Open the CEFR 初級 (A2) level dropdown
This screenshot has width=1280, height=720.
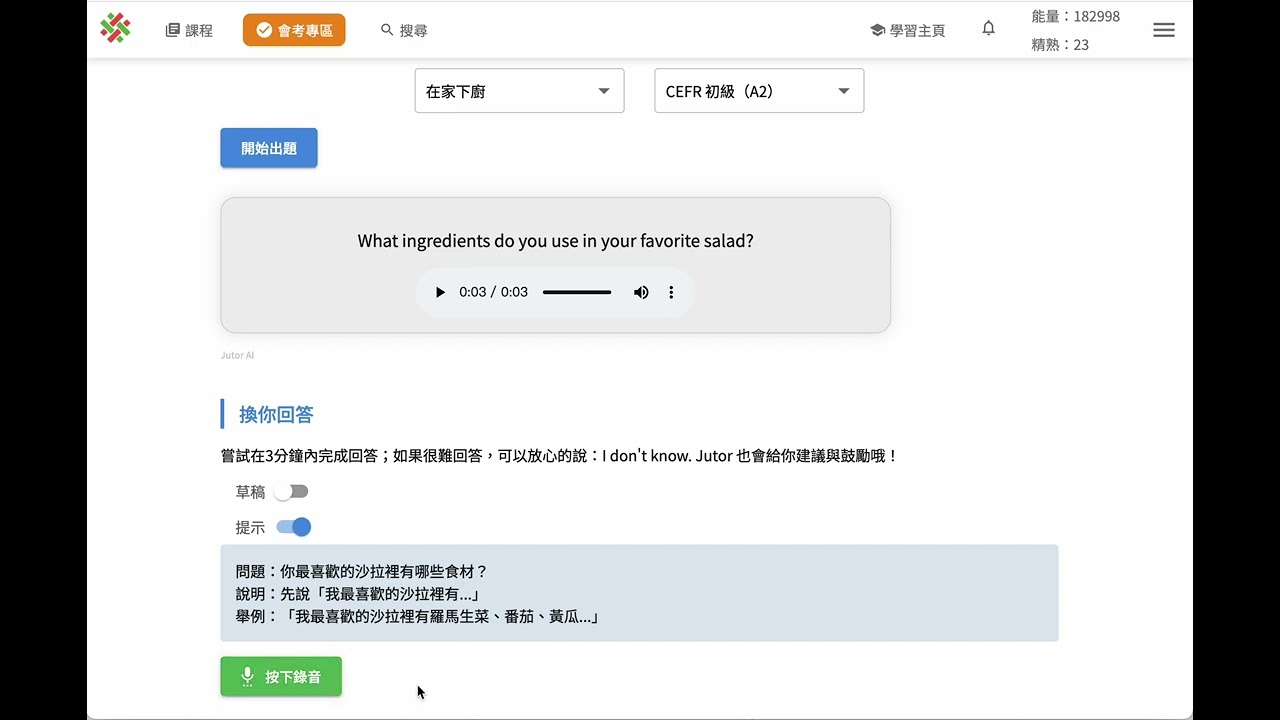pyautogui.click(x=759, y=91)
